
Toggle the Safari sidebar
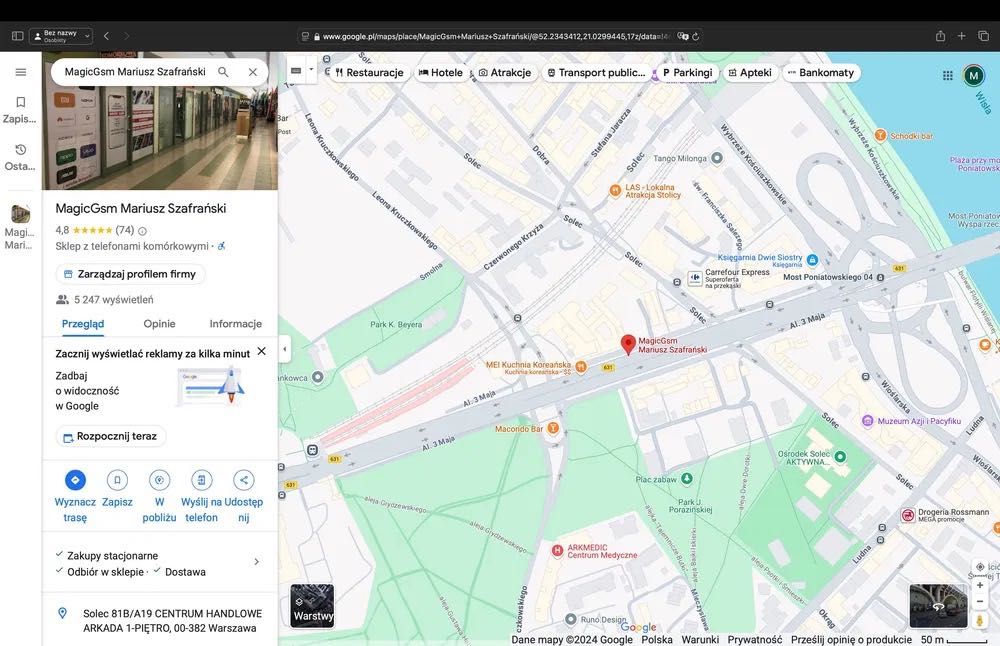pos(18,36)
